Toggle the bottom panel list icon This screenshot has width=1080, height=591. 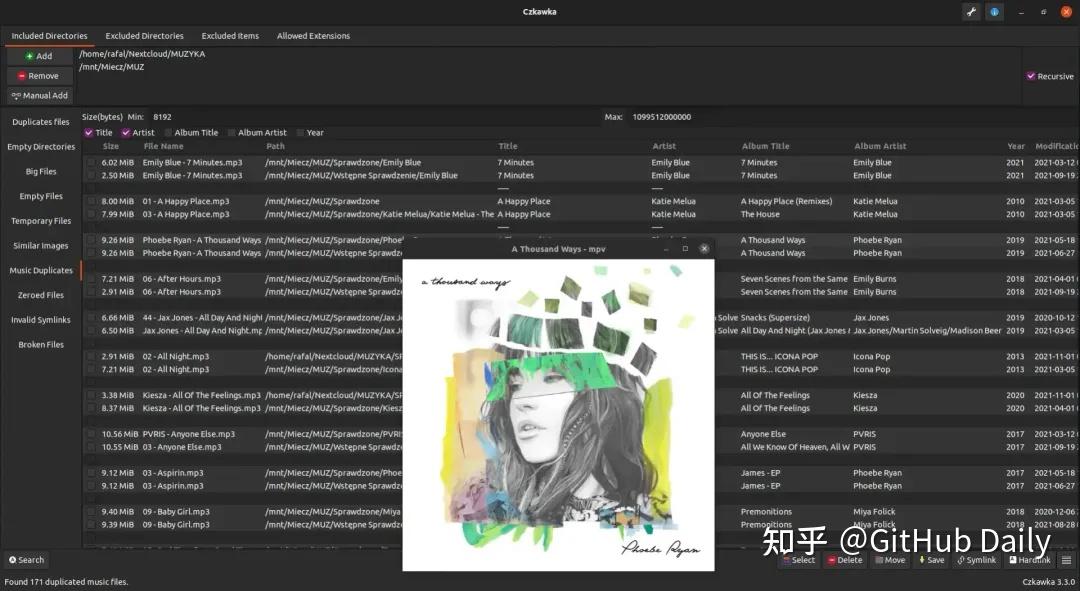(x=1066, y=560)
